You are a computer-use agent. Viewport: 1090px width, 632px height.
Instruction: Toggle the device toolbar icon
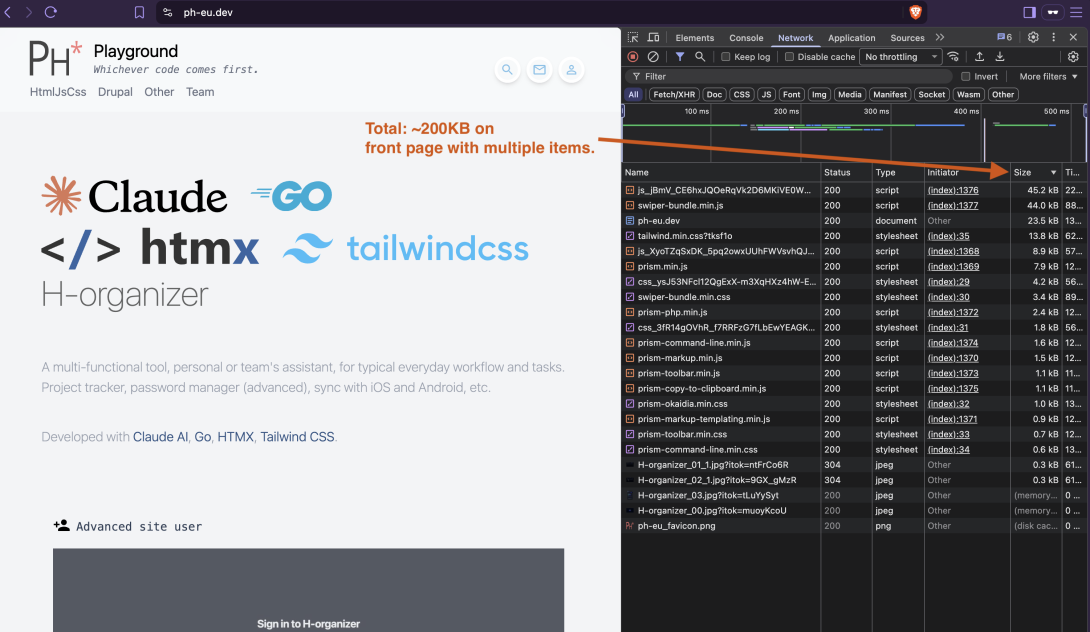[653, 38]
